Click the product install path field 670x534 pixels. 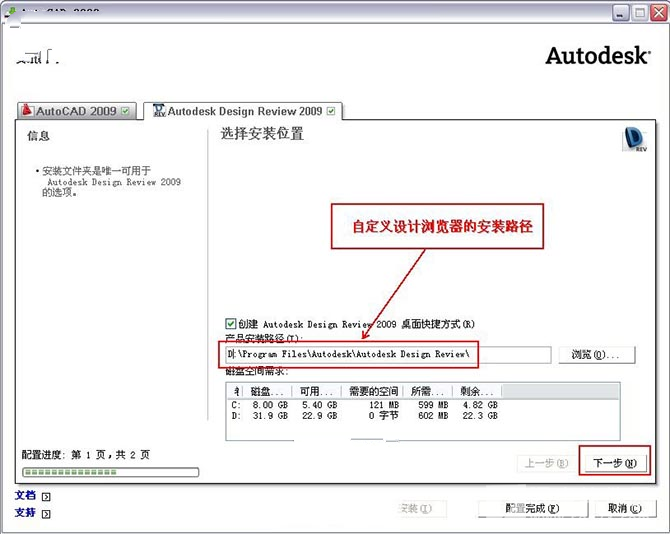[388, 355]
